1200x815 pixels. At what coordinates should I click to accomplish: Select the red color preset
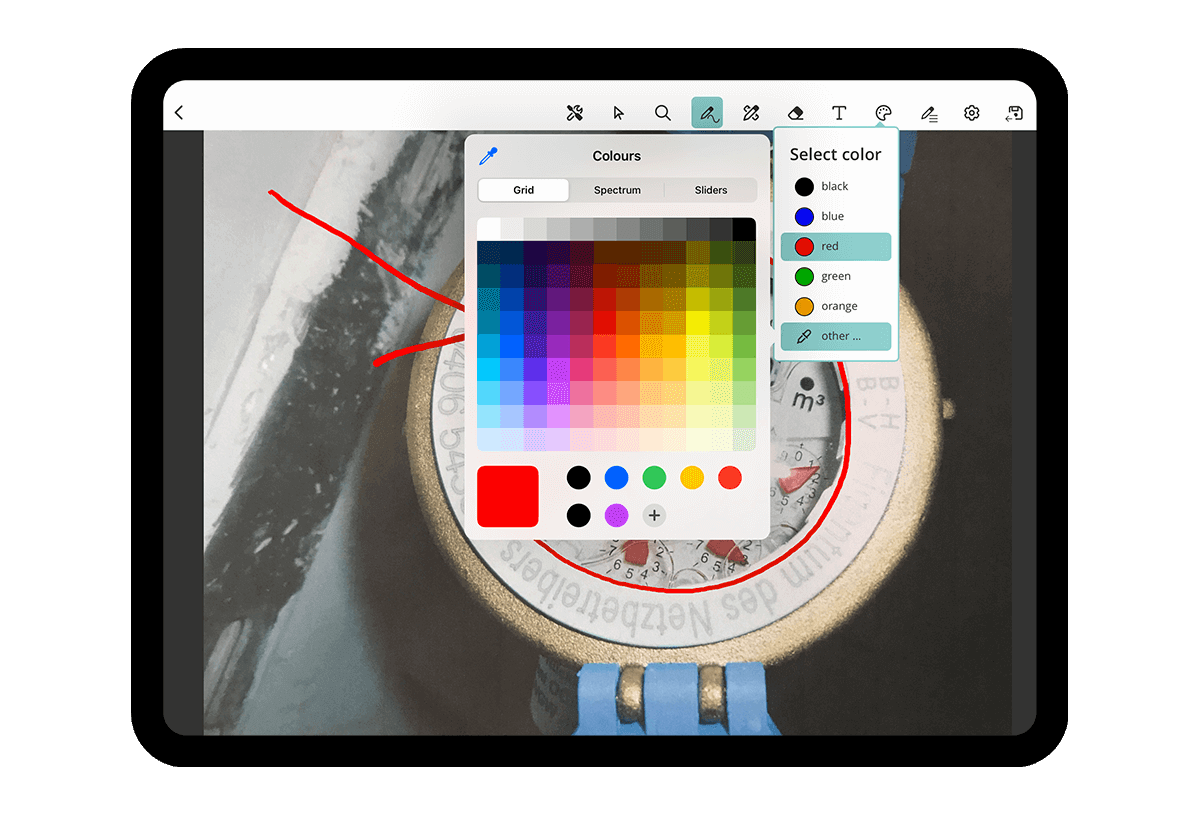coord(835,246)
